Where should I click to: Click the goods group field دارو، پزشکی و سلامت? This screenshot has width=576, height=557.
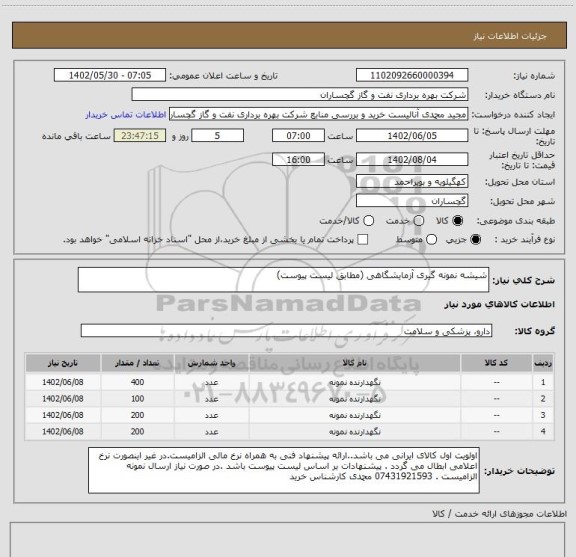tap(286, 331)
